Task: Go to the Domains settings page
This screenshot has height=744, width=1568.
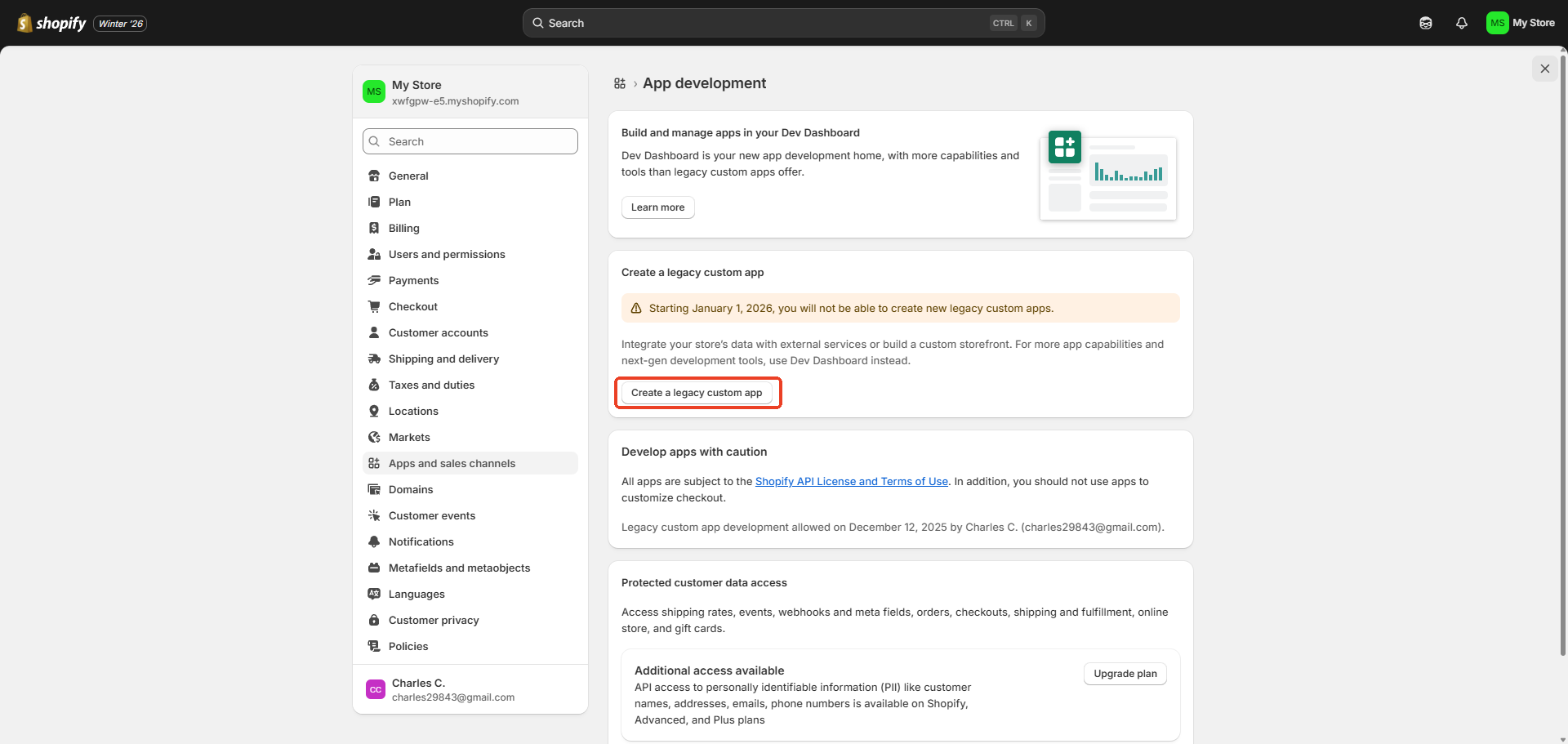Action: click(410, 489)
